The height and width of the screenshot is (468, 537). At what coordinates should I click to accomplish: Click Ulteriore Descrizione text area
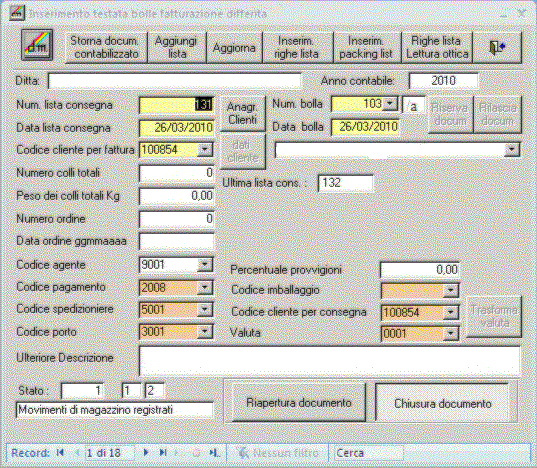329,360
